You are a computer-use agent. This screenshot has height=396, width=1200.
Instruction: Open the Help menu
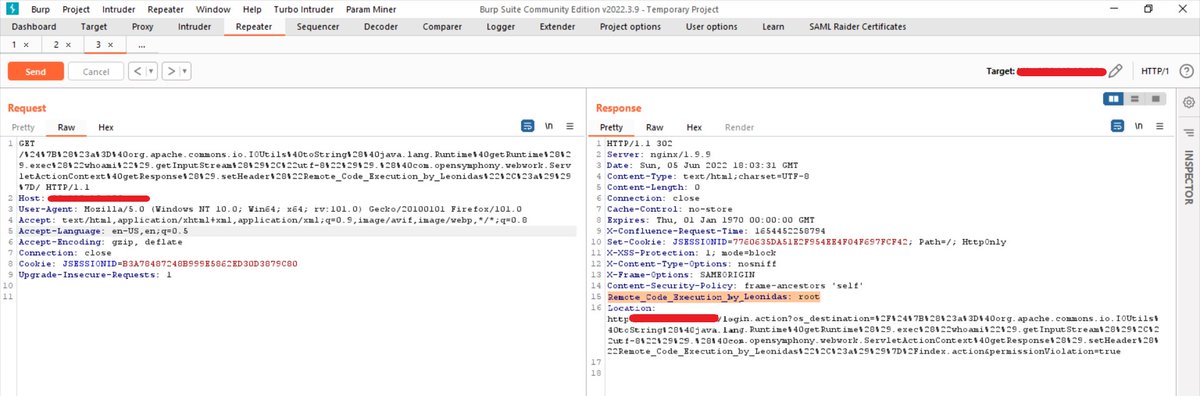click(252, 8)
